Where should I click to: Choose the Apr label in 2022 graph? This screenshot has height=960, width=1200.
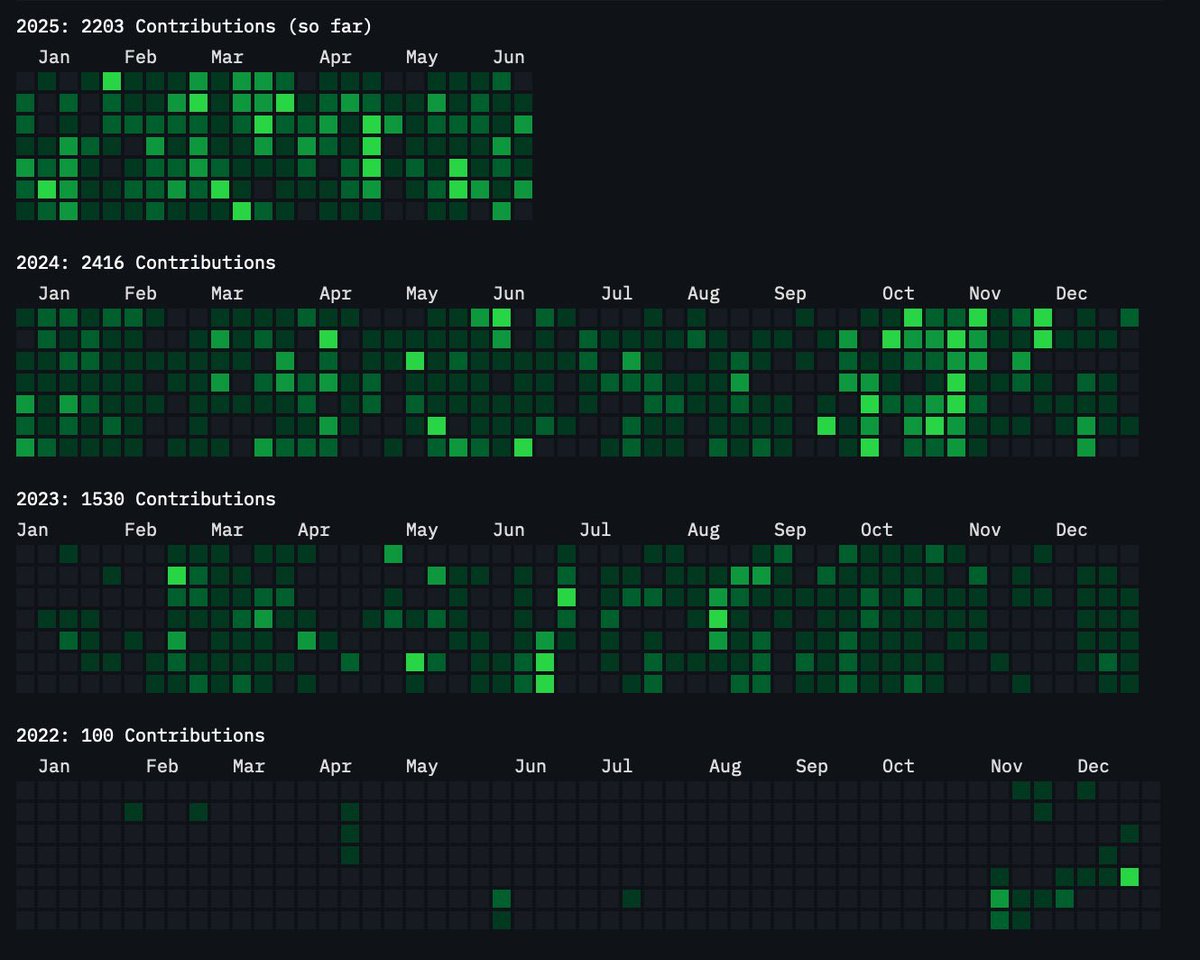(335, 766)
